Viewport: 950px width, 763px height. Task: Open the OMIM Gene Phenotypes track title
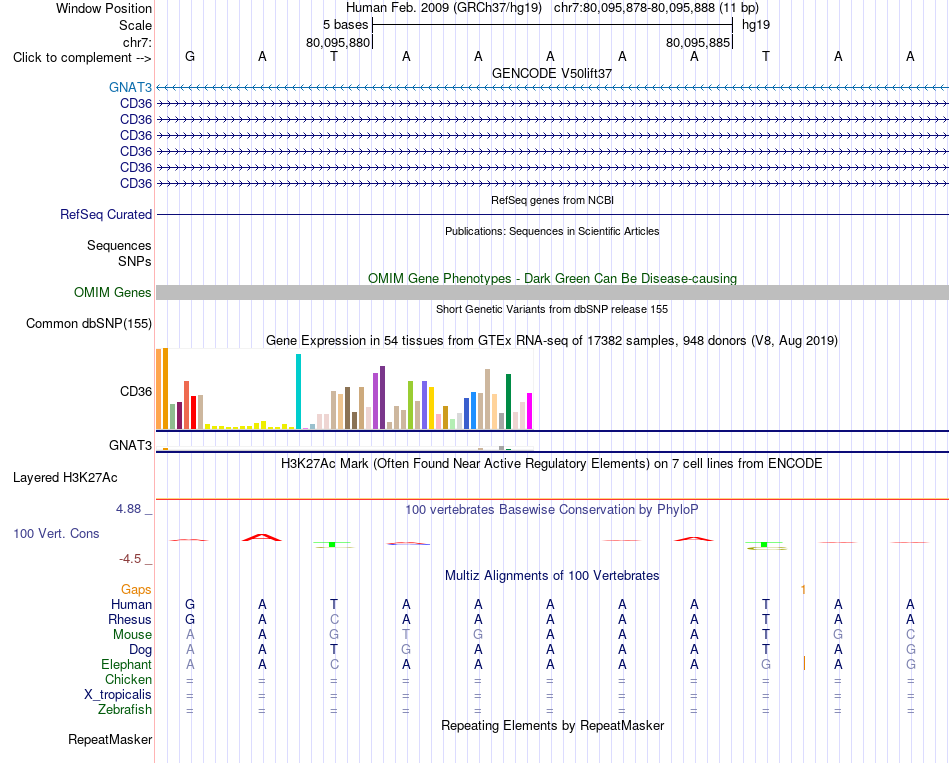552,278
